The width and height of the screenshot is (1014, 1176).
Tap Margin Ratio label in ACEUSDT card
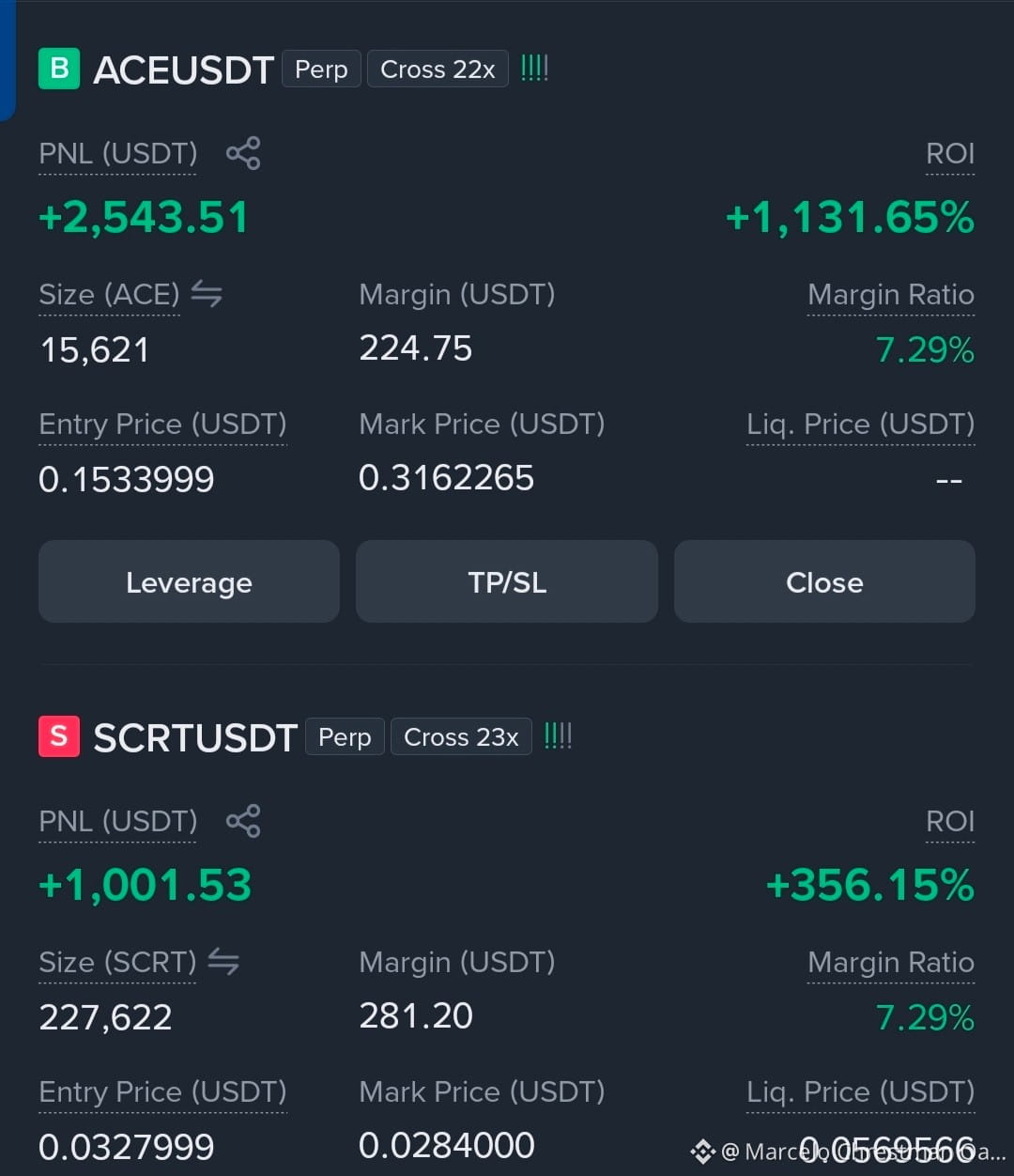coord(891,295)
